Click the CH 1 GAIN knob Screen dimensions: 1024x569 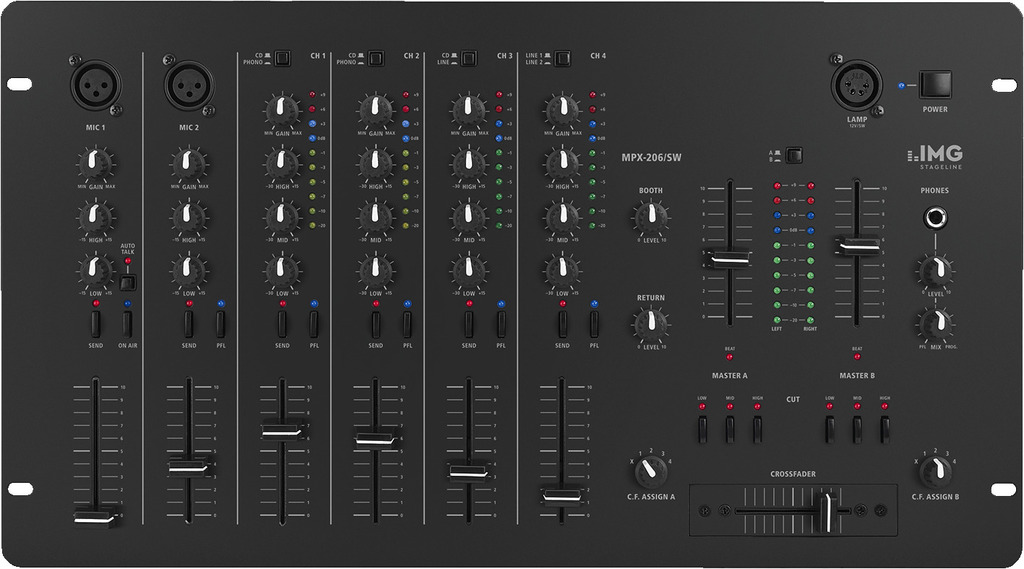(x=282, y=109)
